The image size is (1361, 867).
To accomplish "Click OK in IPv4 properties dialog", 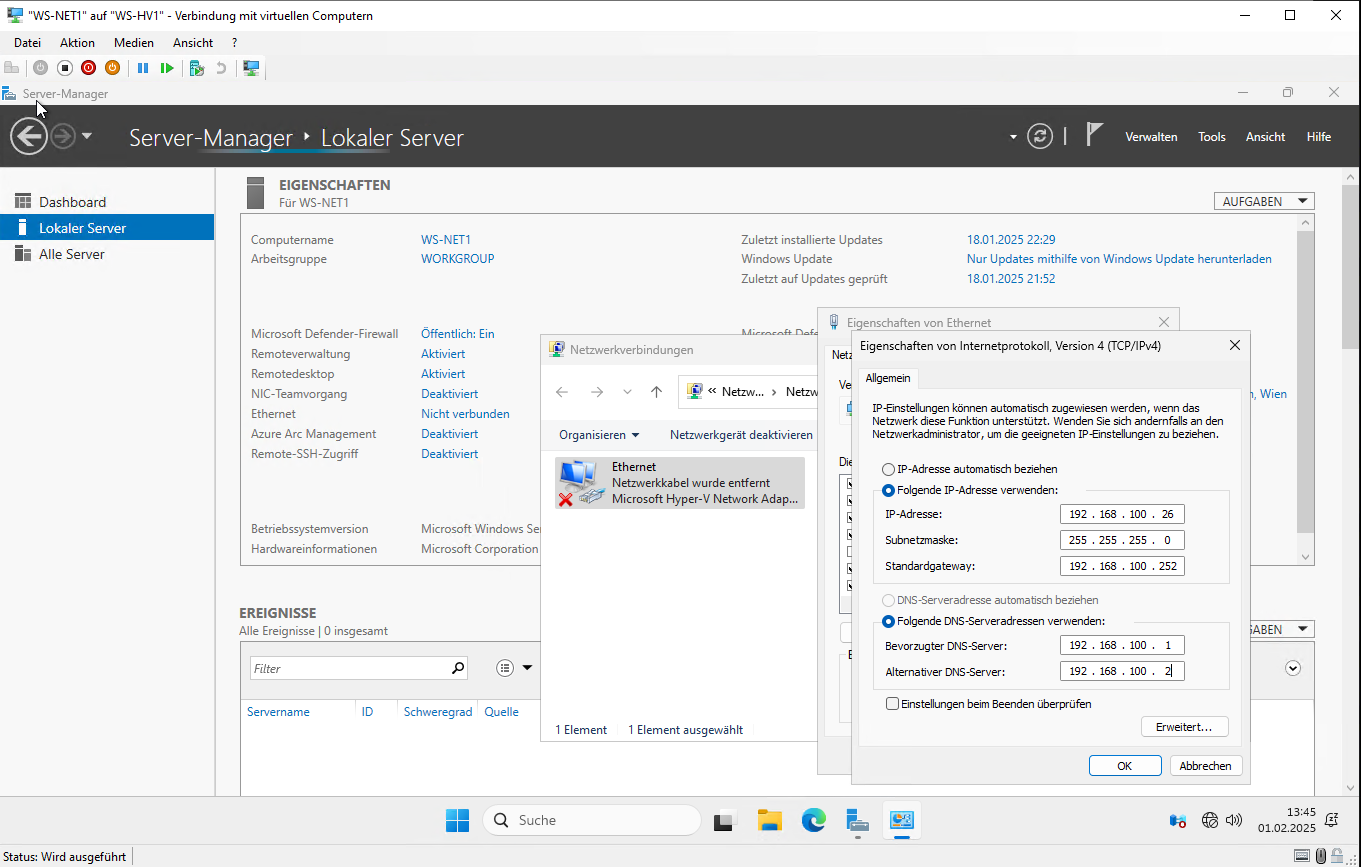I will tap(1125, 766).
